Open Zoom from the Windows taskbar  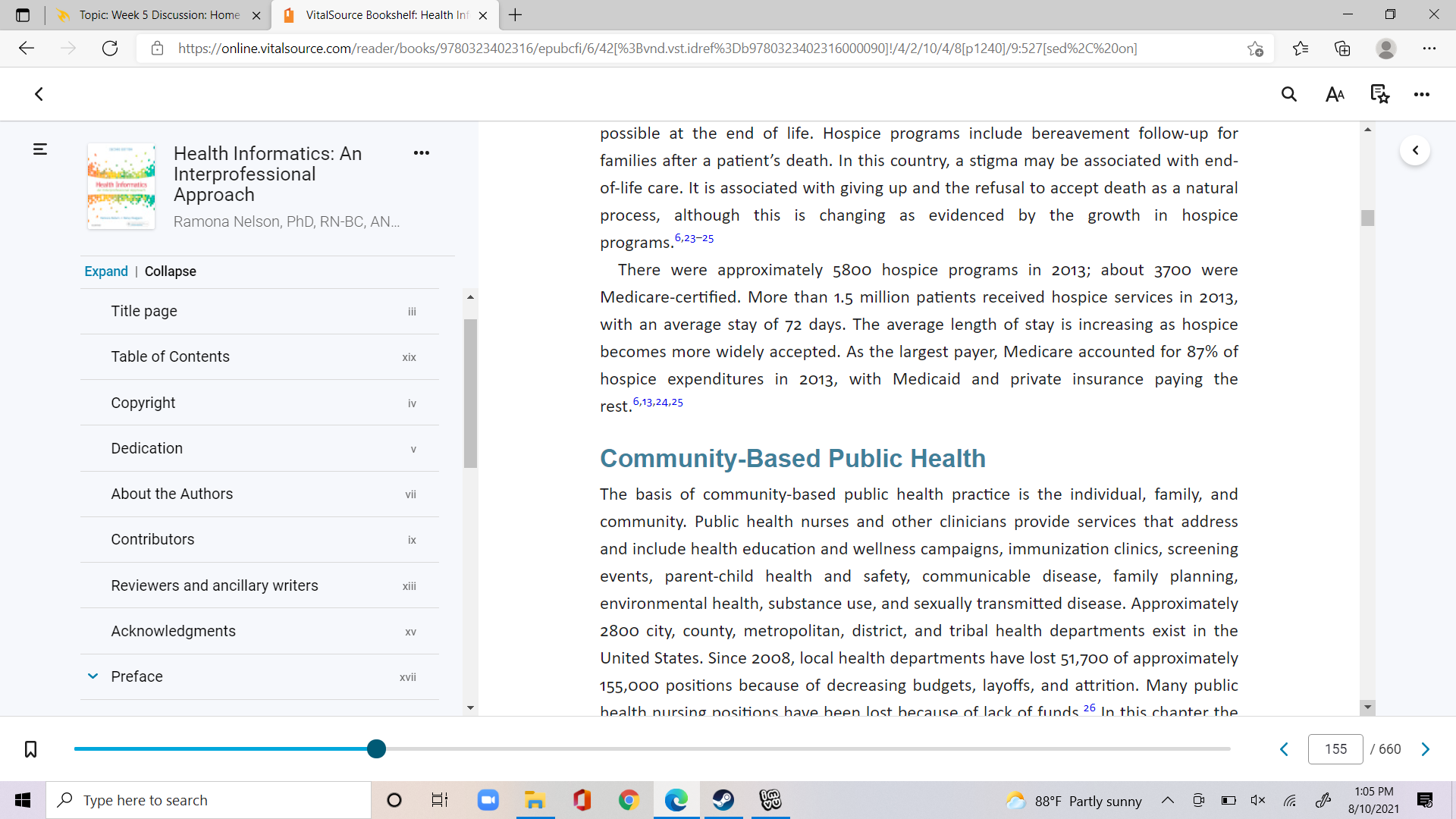[488, 800]
